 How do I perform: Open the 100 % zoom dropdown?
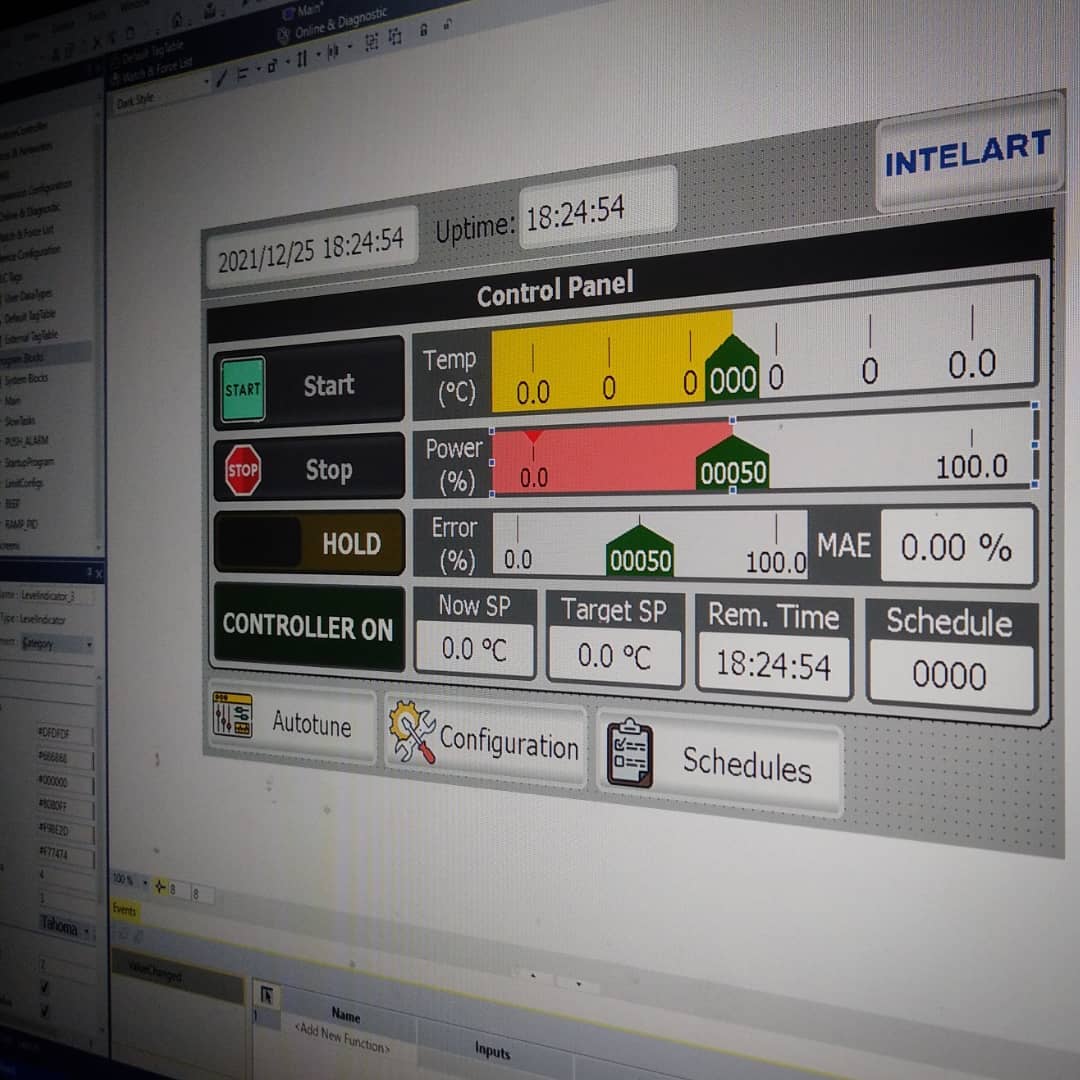(144, 882)
